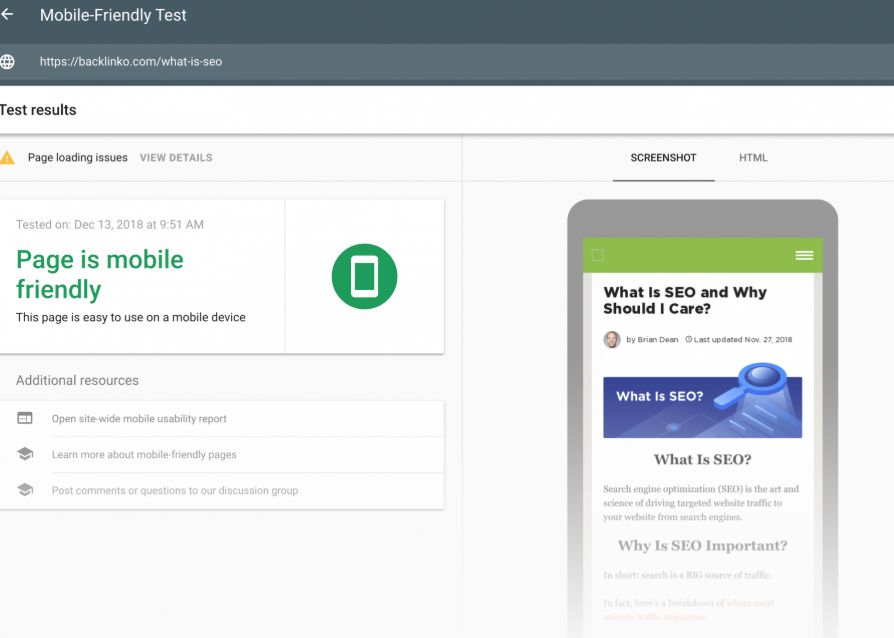Click the 'by Brian Dean' byline
This screenshot has width=894, height=638.
point(652,339)
